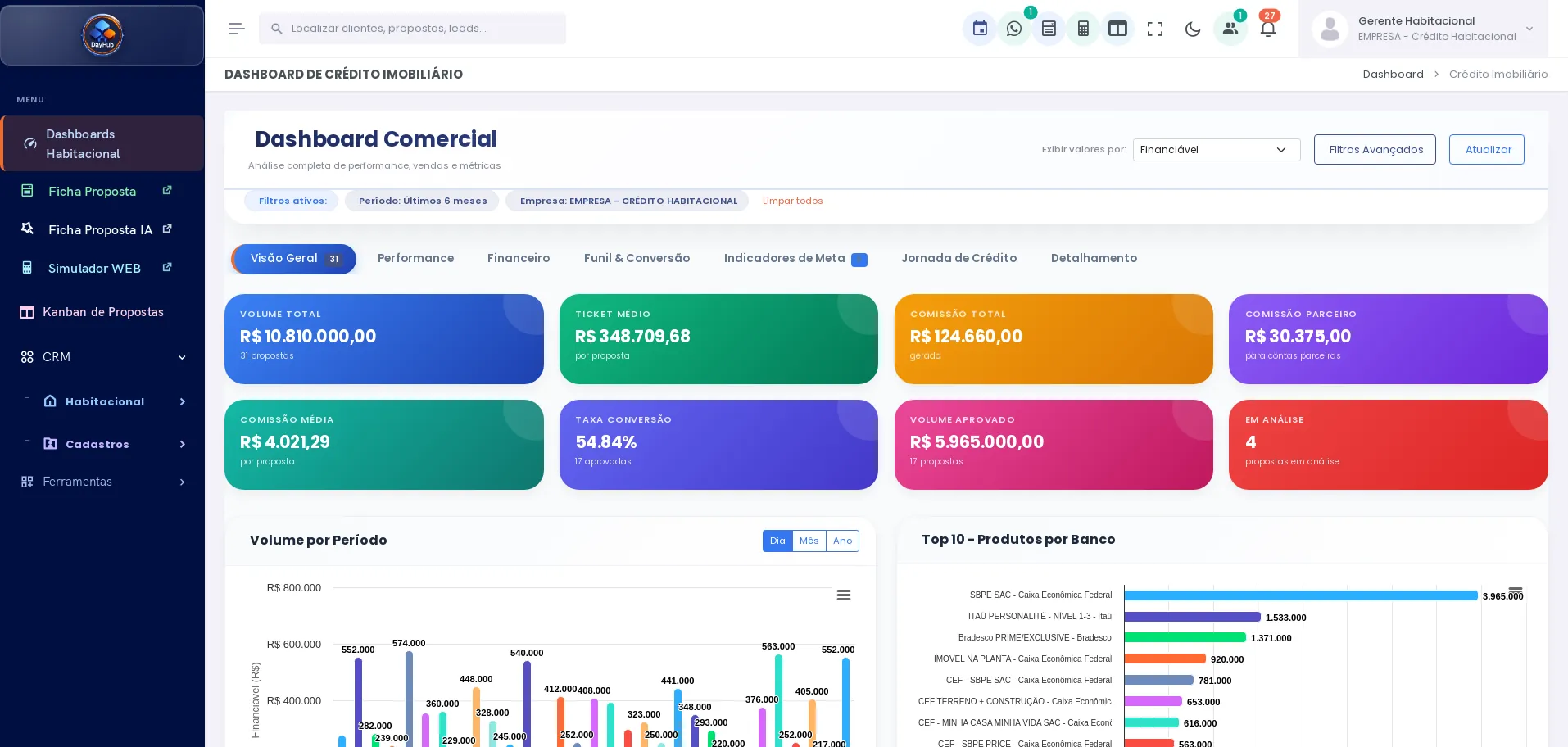
Task: Open Volume por Período chart menu icon
Action: coord(844,595)
